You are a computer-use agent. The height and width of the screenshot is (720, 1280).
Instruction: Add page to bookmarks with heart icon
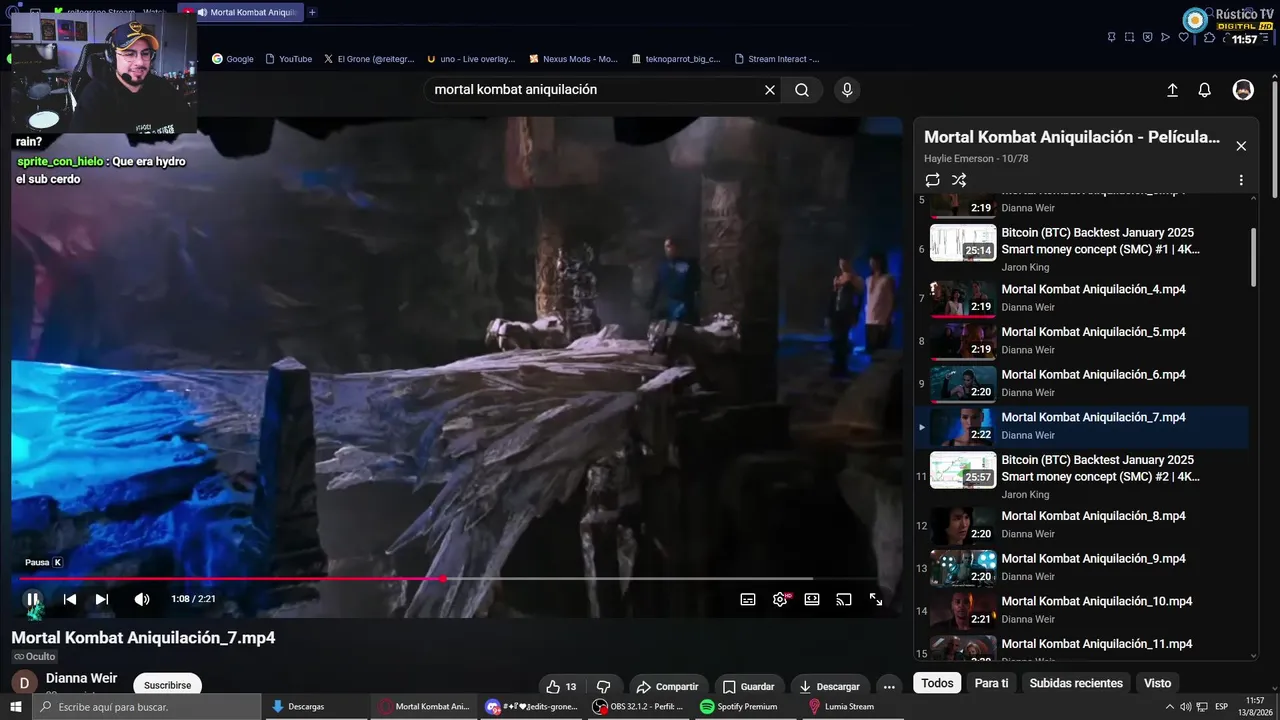tap(1184, 37)
